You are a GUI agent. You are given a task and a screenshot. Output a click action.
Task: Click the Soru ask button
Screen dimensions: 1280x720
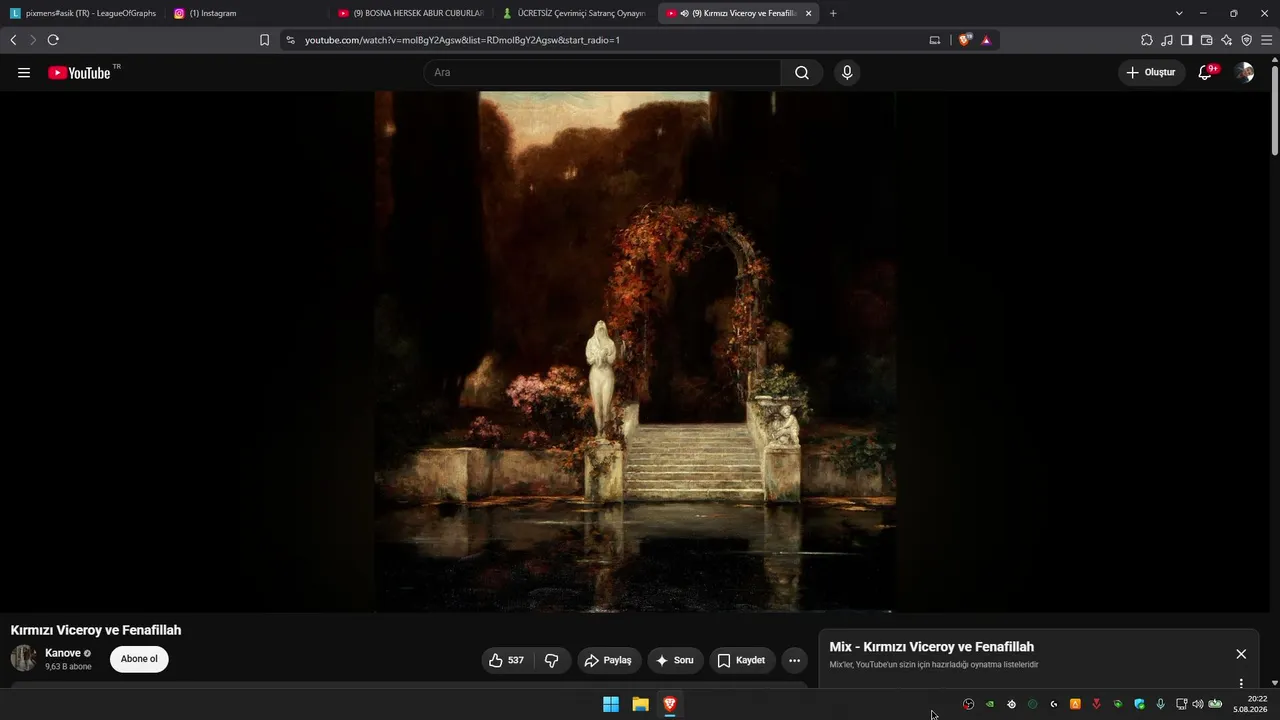coord(676,660)
